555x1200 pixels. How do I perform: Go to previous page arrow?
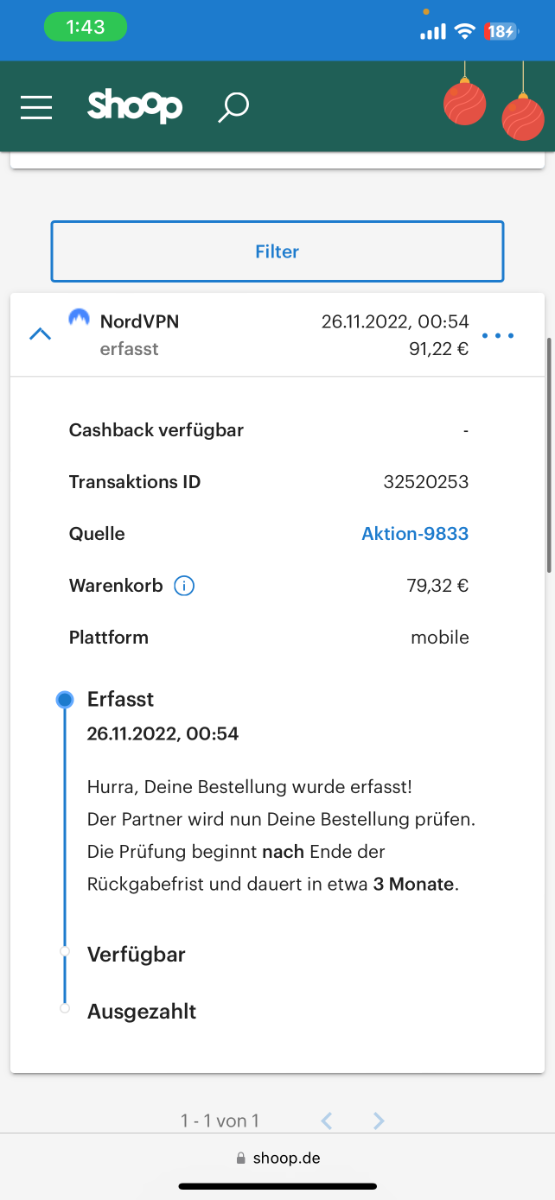[326, 1121]
